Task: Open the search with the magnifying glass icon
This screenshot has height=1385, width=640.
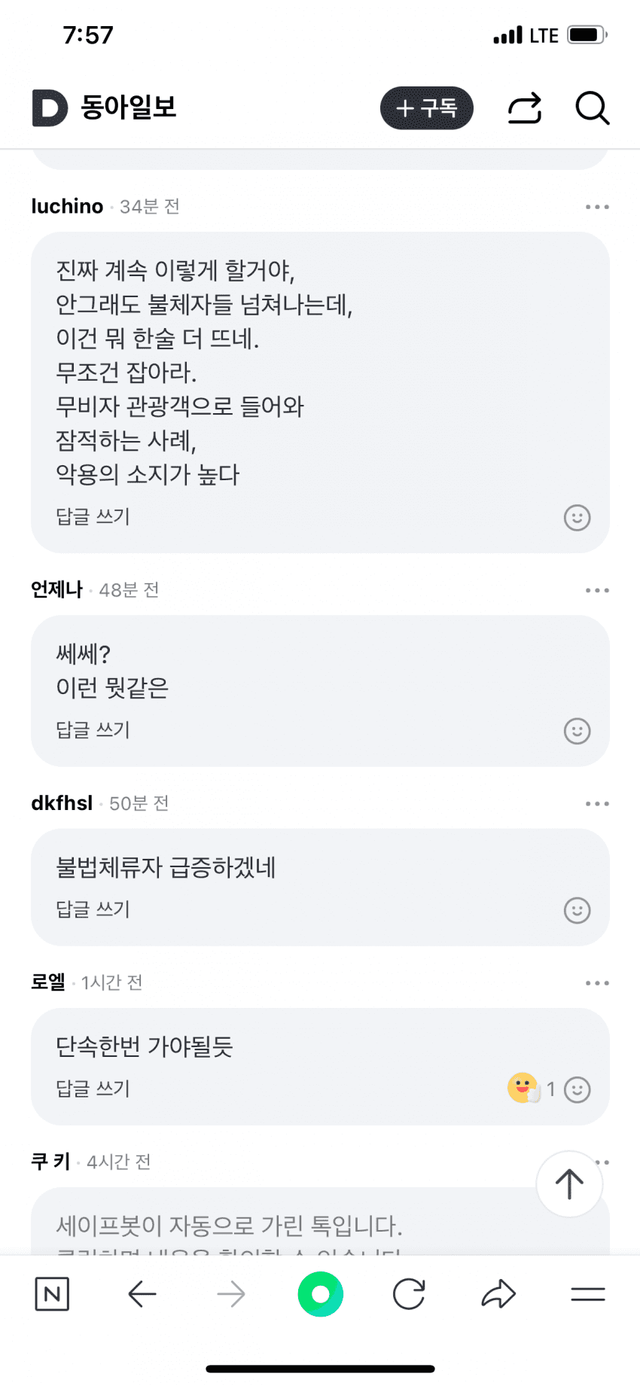Action: tap(592, 109)
